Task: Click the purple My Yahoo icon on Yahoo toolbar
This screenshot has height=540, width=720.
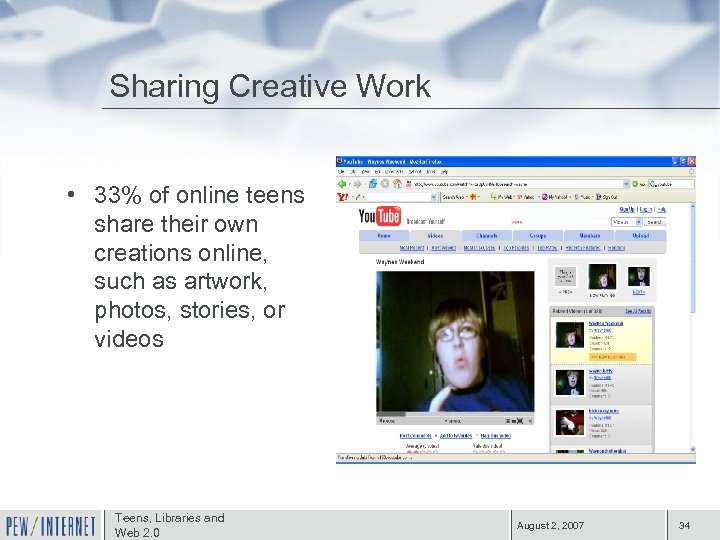Action: (545, 197)
